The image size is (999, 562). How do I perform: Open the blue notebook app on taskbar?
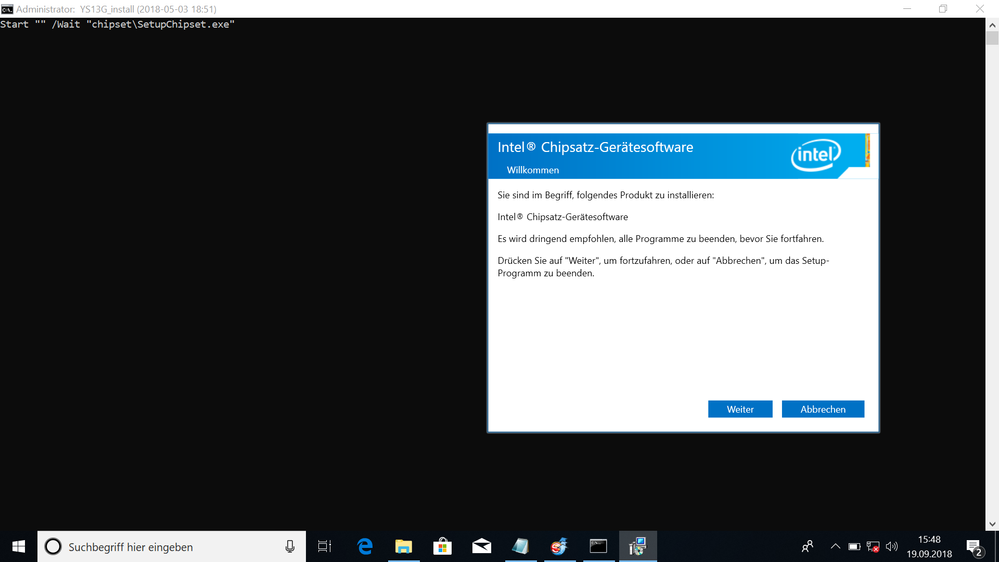[521, 547]
